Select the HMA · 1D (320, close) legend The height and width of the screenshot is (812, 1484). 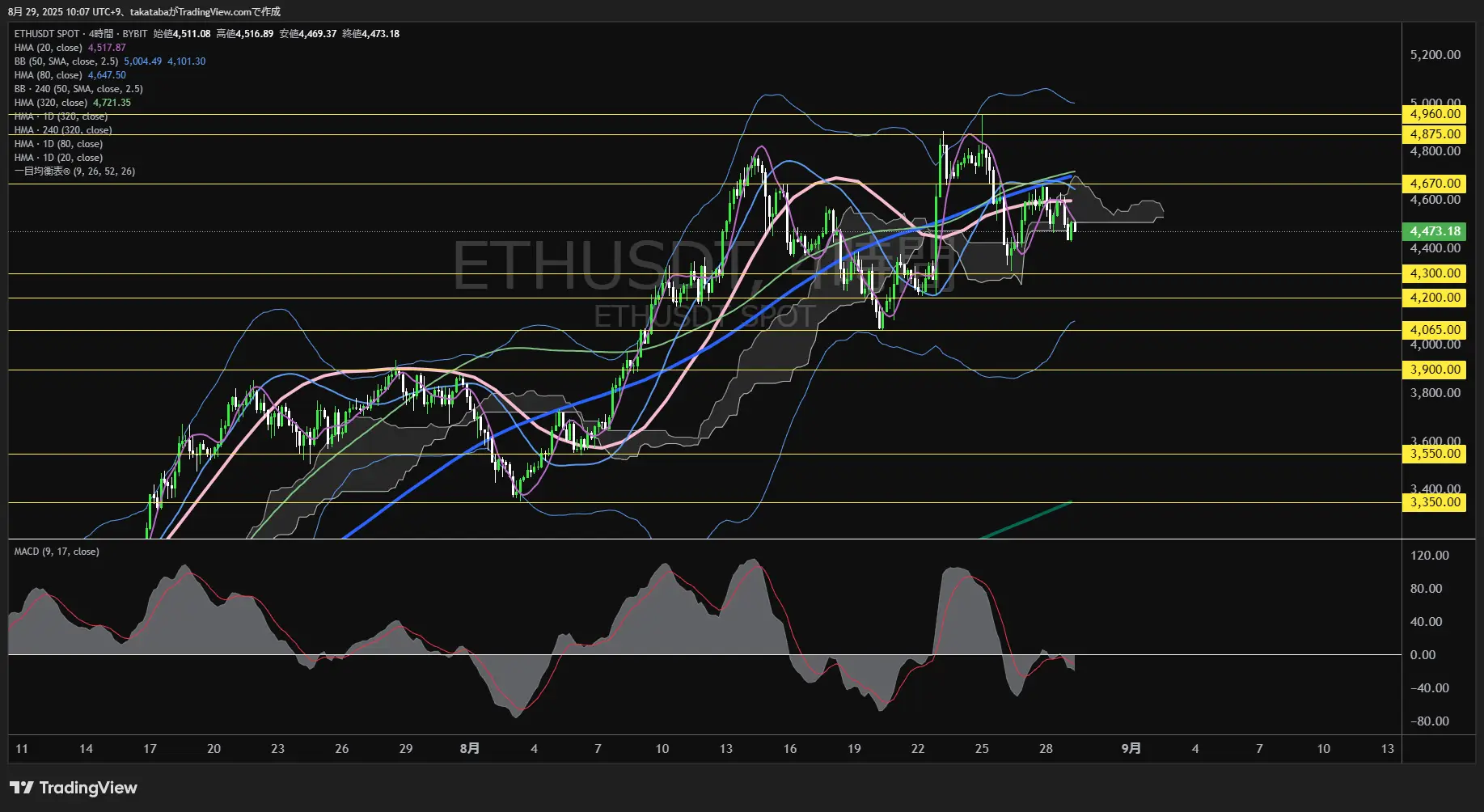pos(61,116)
